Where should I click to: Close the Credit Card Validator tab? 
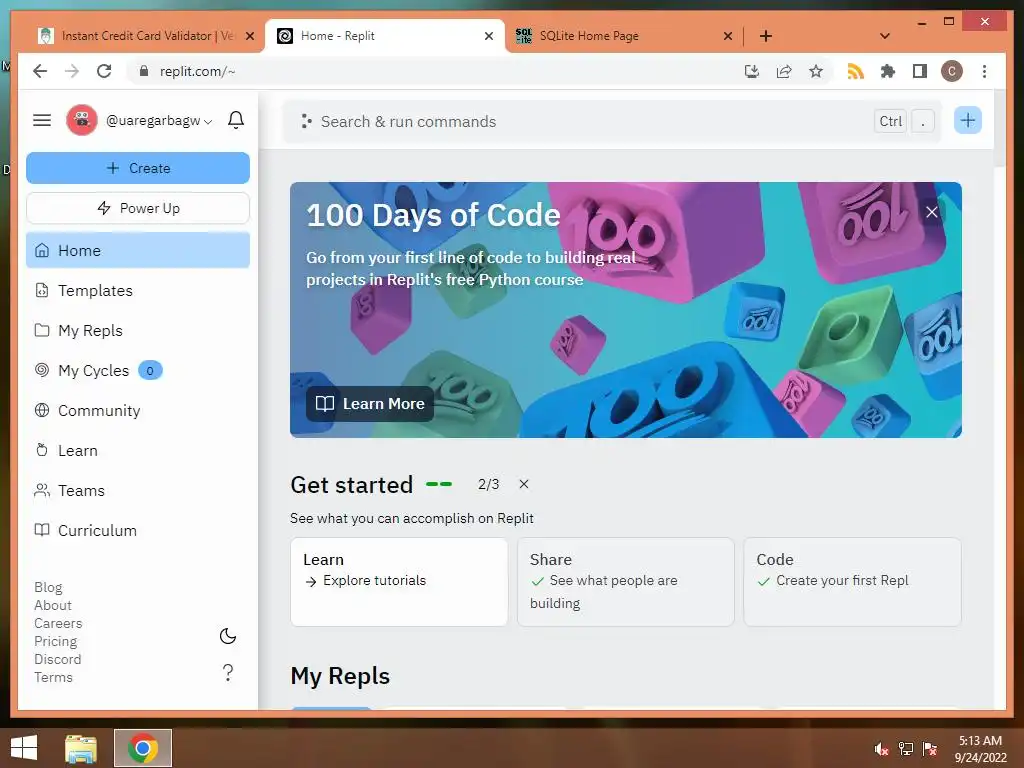tap(249, 36)
